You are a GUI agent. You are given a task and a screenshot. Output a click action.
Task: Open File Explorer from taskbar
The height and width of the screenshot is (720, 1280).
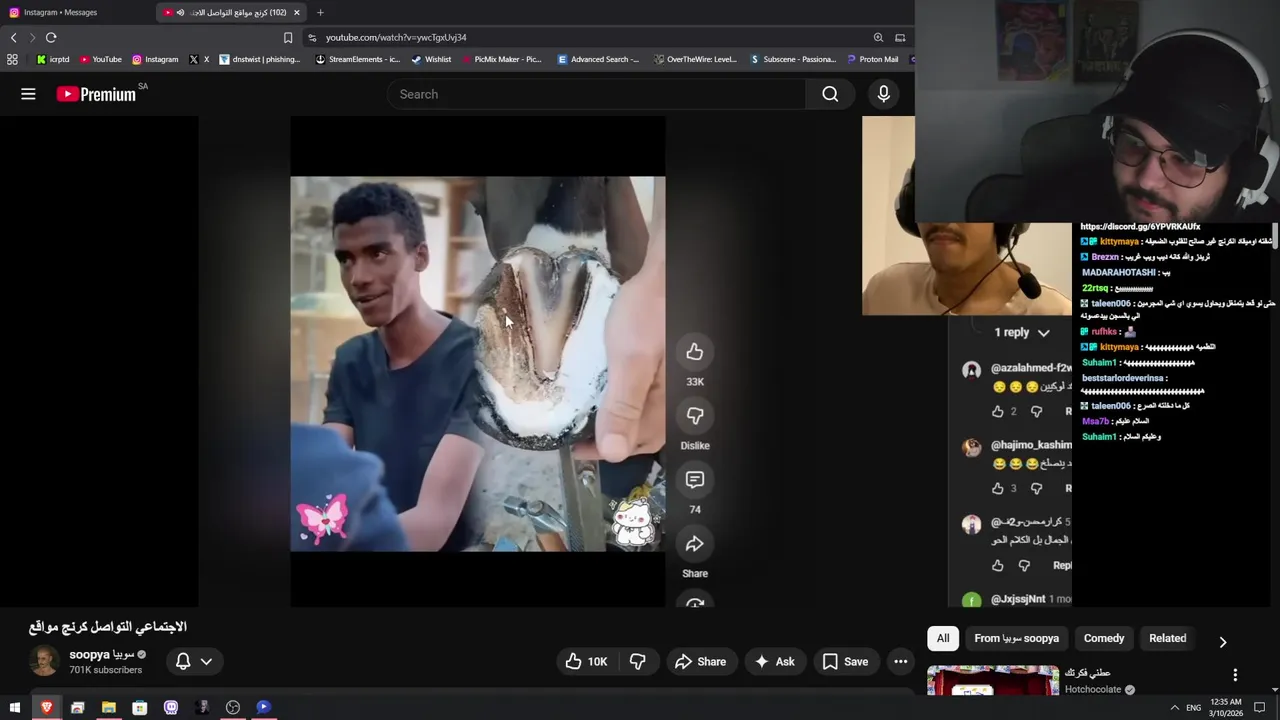coord(108,707)
